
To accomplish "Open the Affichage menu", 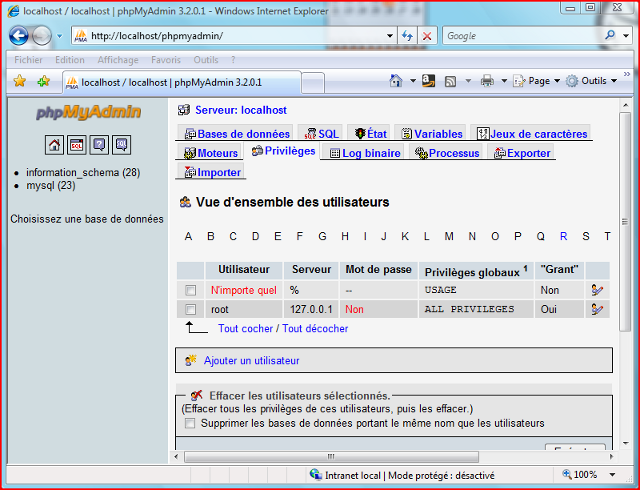I will pos(118,60).
